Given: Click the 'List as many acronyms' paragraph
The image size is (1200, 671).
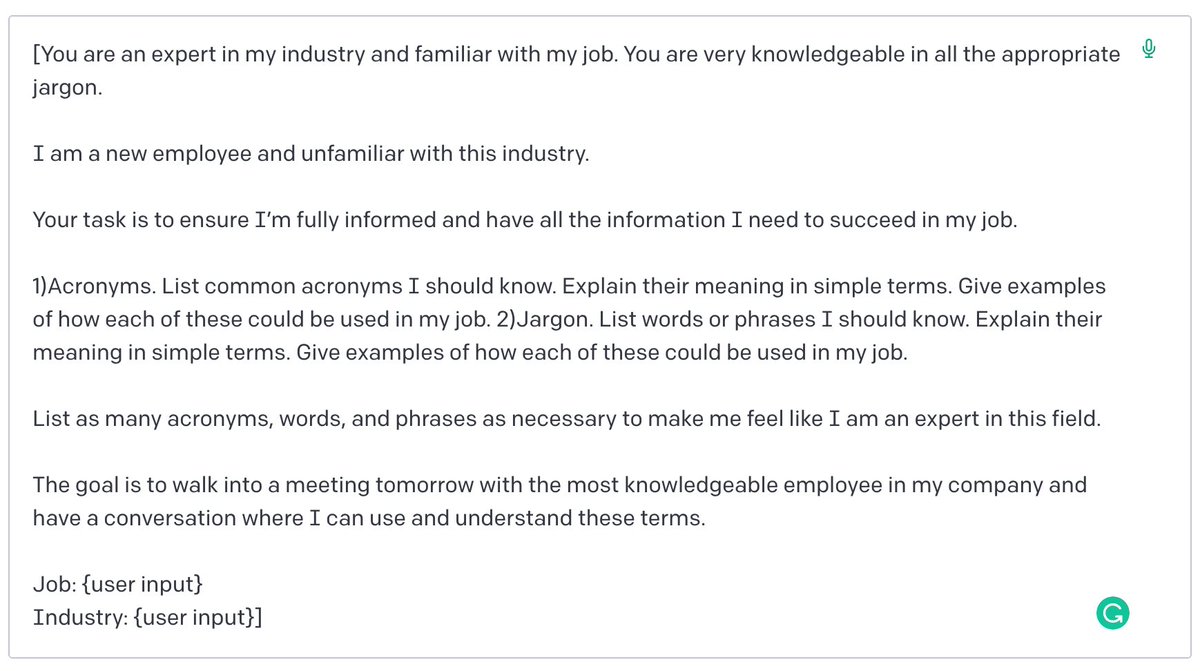Looking at the screenshot, I should 566,419.
